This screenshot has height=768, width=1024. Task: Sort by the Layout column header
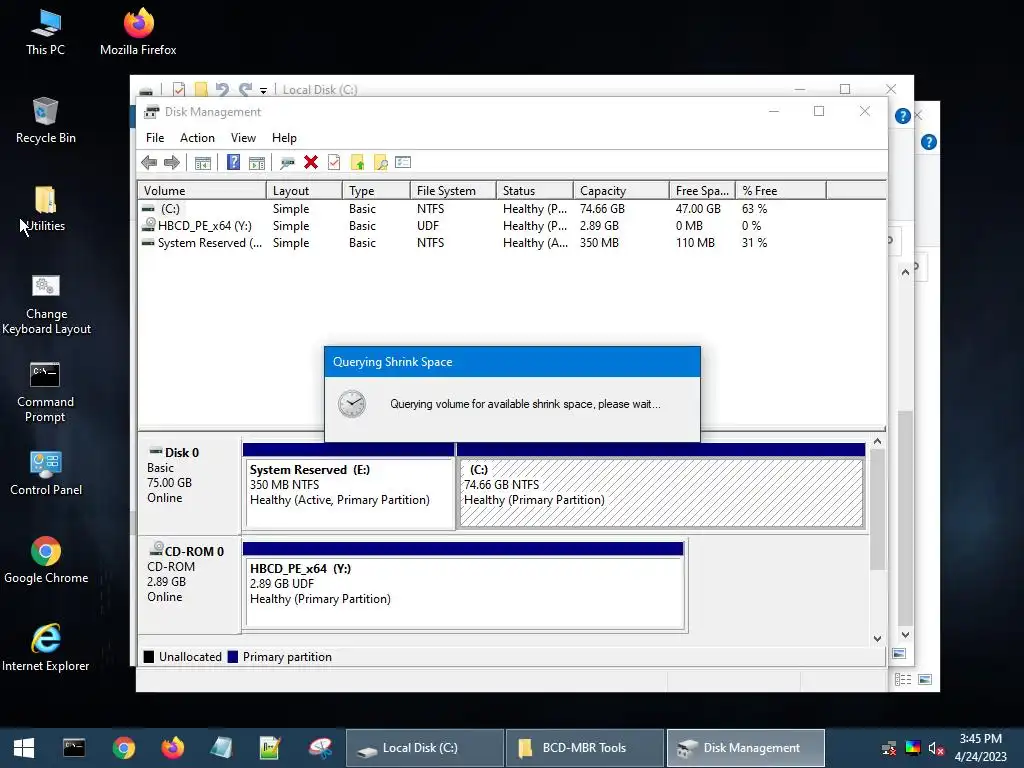(x=304, y=191)
